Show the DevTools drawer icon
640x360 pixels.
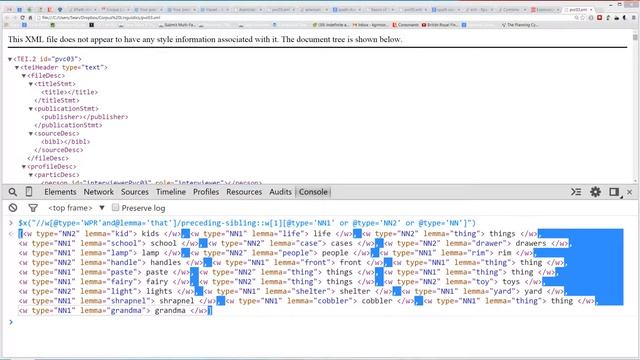576,192
